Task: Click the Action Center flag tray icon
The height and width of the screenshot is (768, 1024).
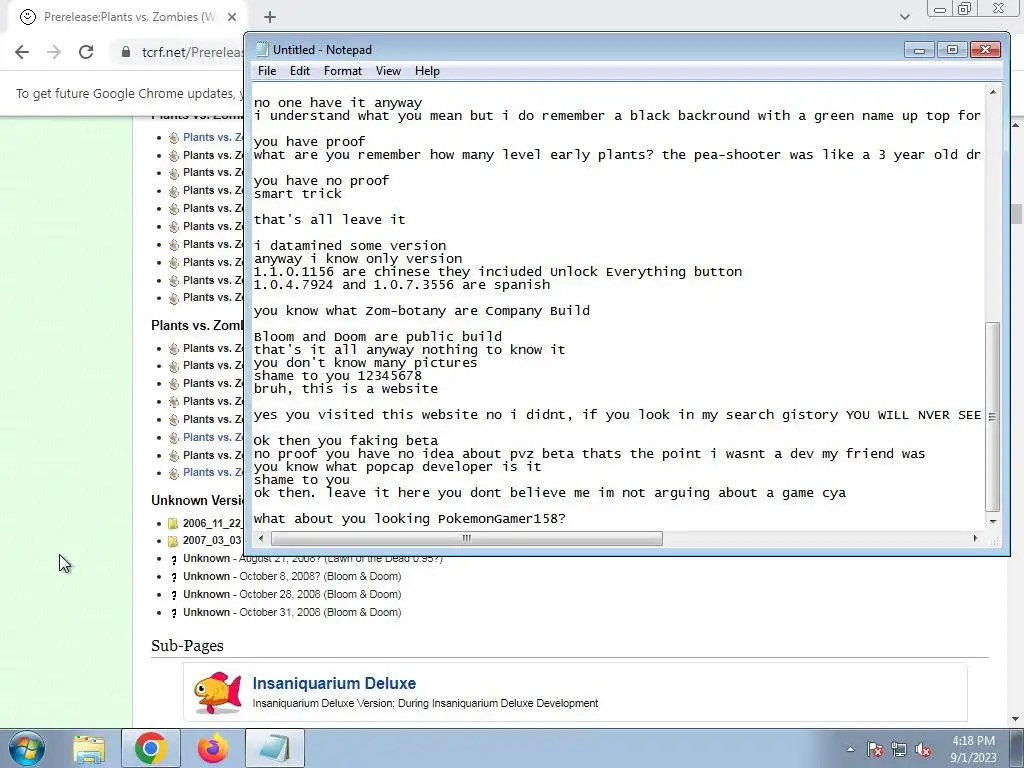Action: pos(875,749)
